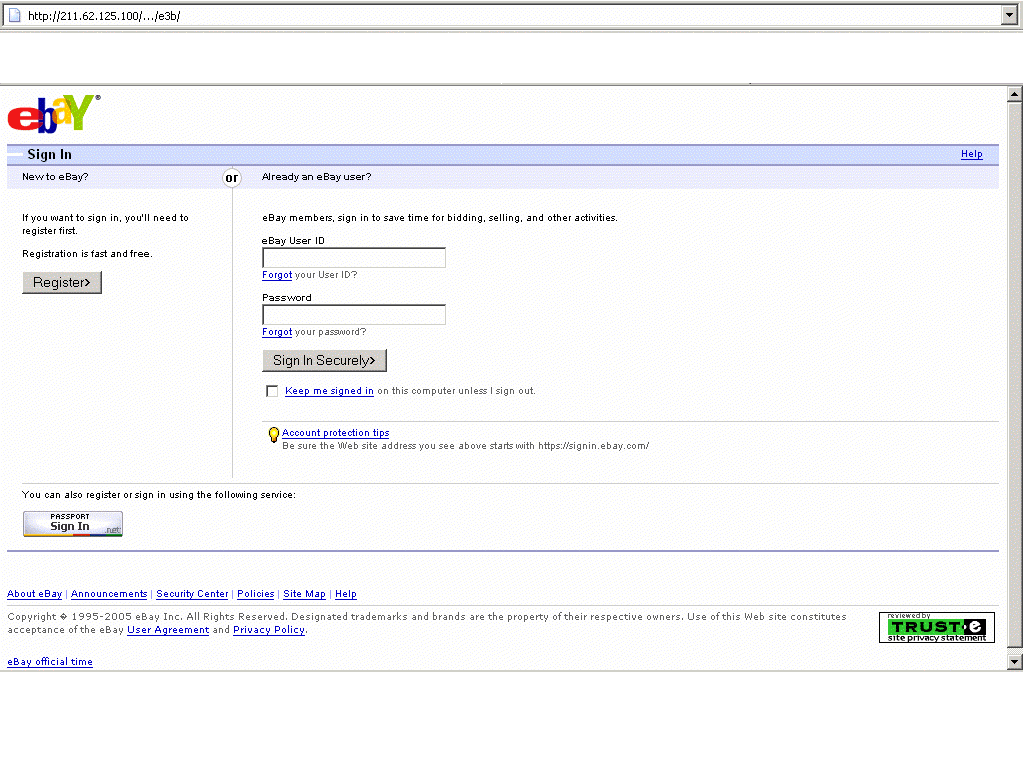Go to Security Center footer link
Viewport: 1024px width, 768px height.
(192, 594)
